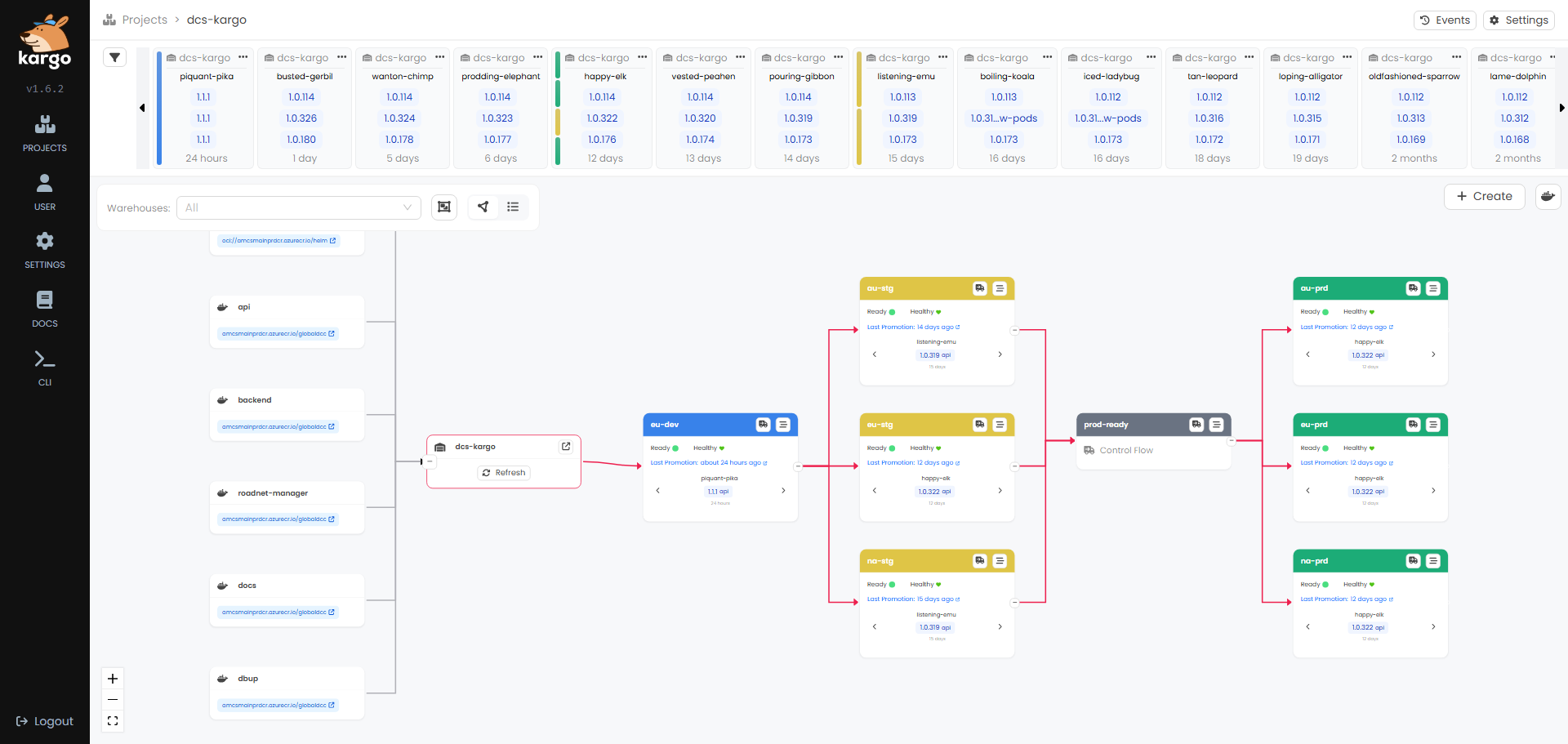The image size is (1568, 744).
Task: Collapse downstream of eu-stg stage node
Action: [1014, 467]
